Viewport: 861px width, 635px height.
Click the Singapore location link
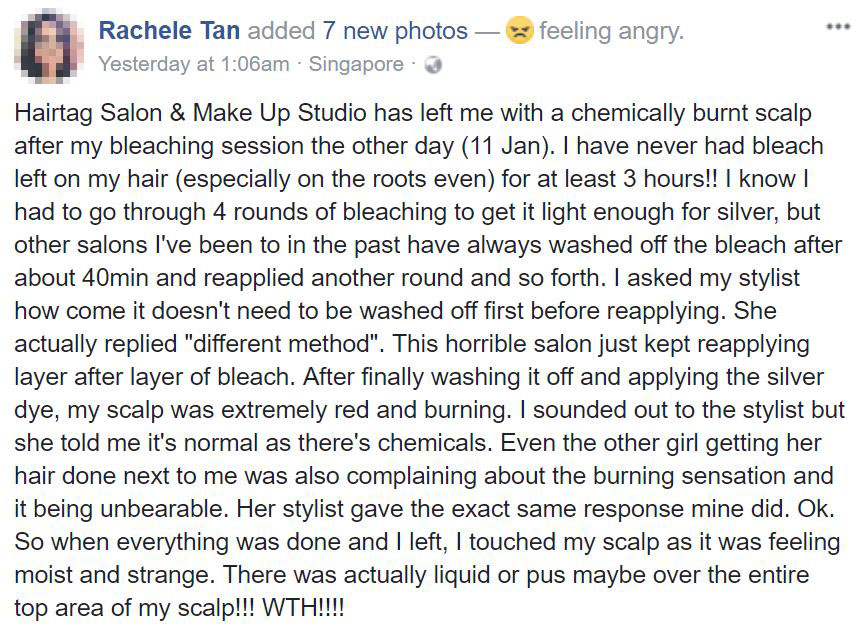(355, 66)
